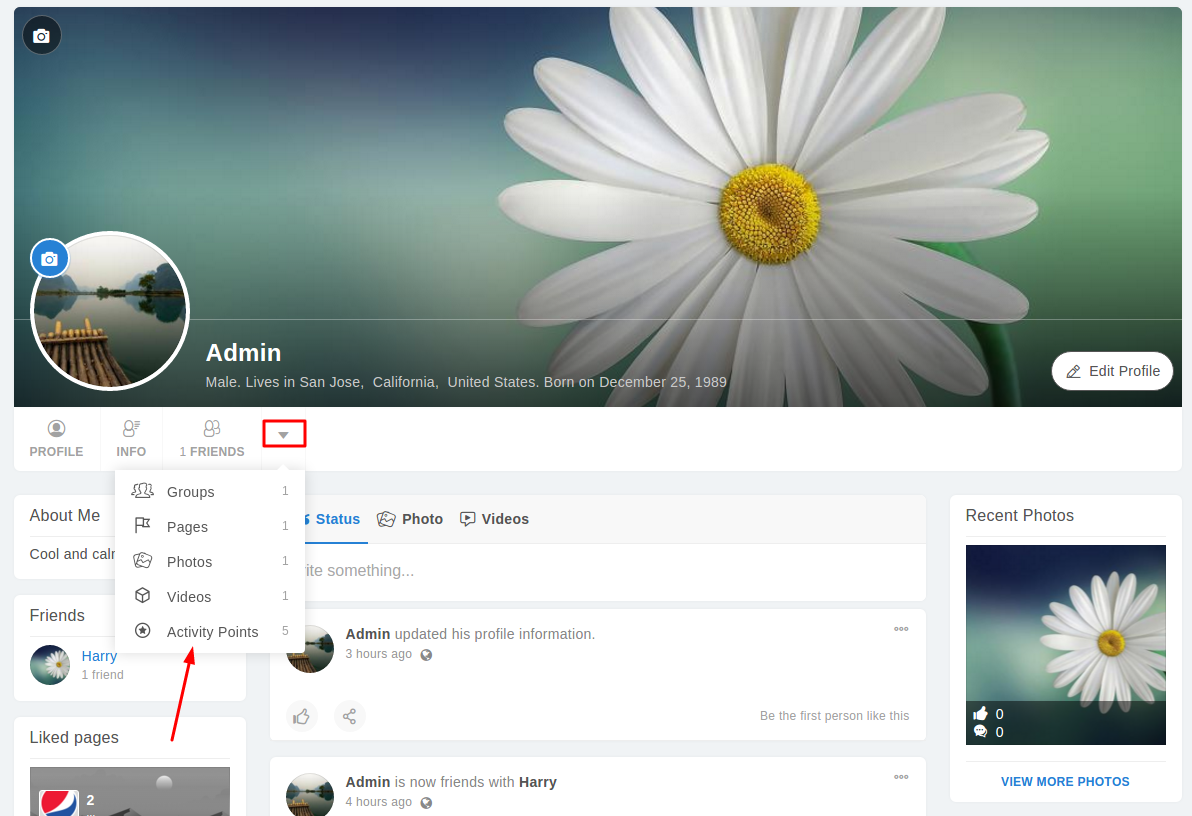Open the Profile icon tab

[56, 439]
